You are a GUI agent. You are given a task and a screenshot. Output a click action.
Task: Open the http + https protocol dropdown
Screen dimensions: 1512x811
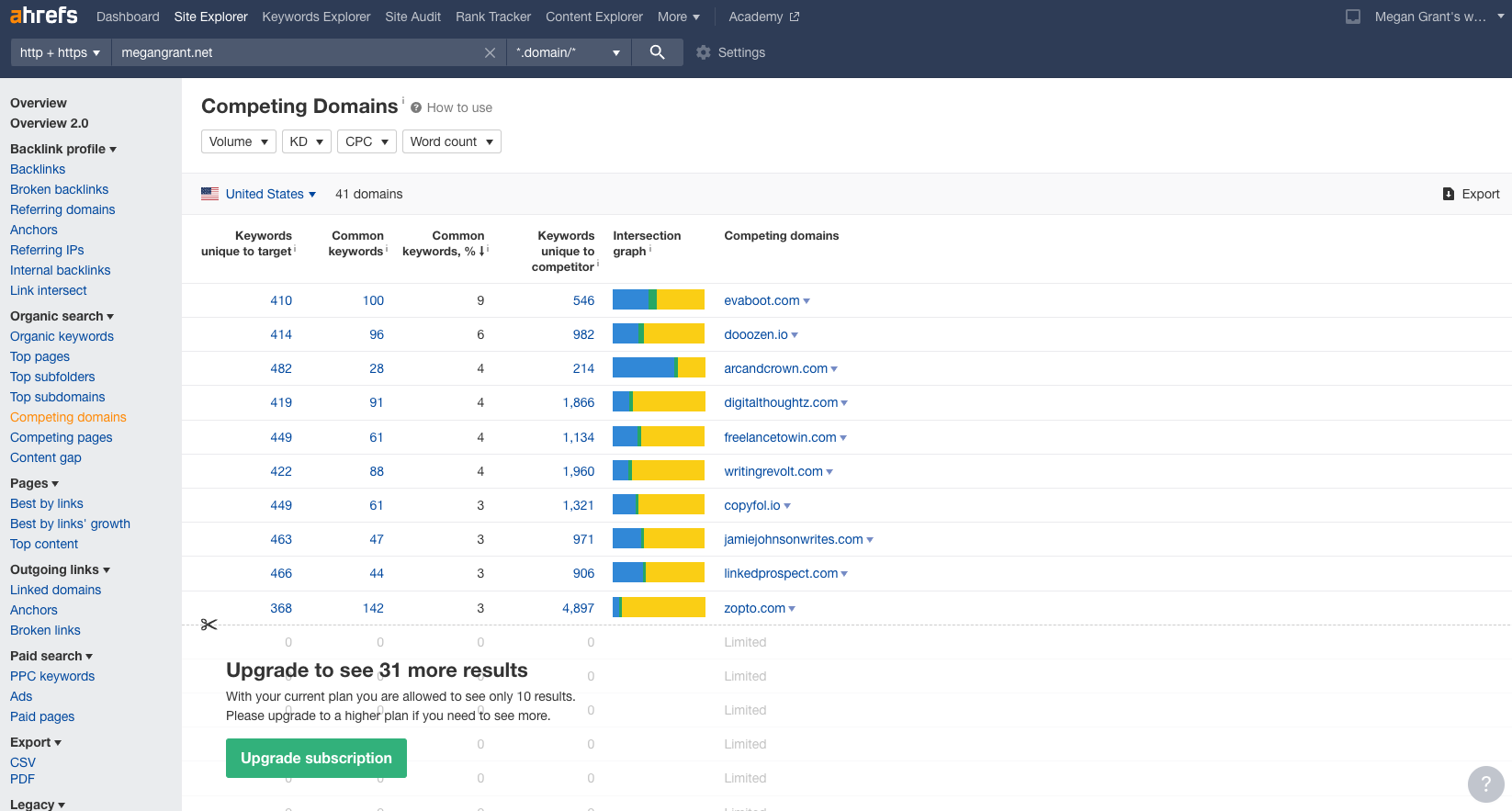pyautogui.click(x=61, y=52)
